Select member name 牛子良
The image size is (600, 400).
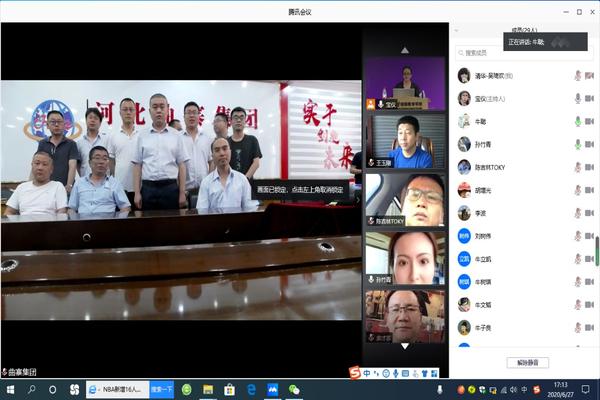pyautogui.click(x=483, y=328)
